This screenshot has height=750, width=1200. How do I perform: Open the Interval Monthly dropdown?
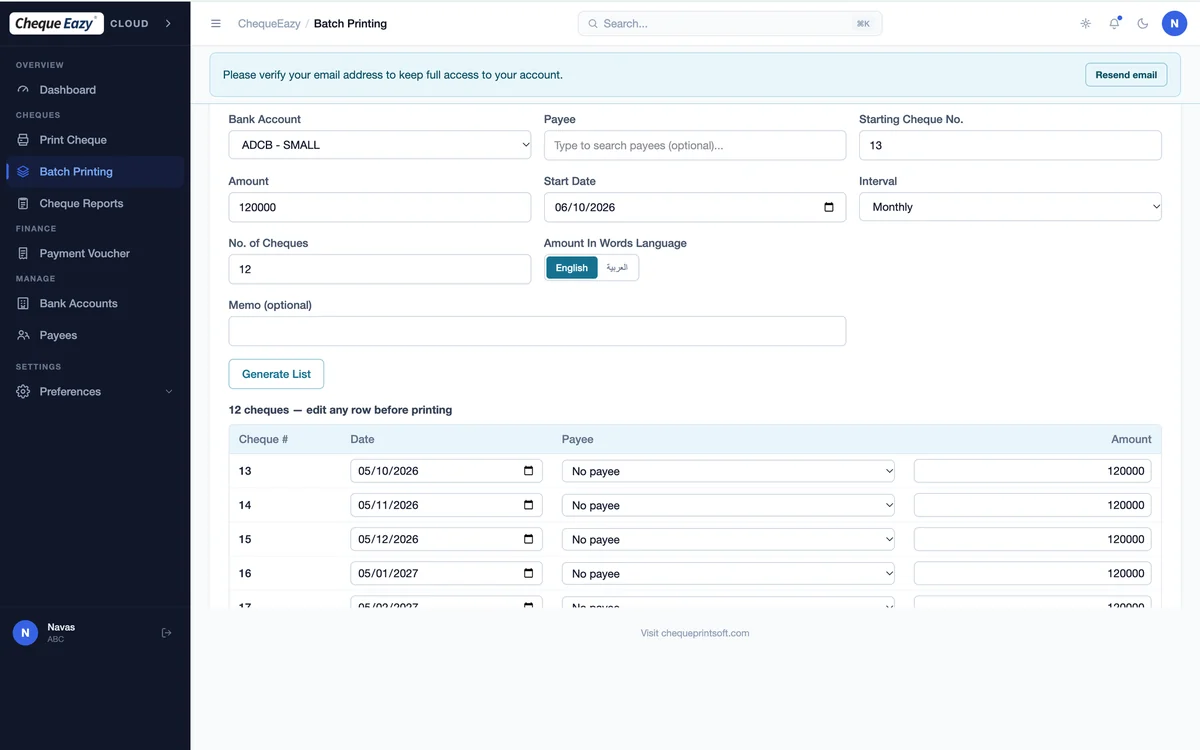1010,207
